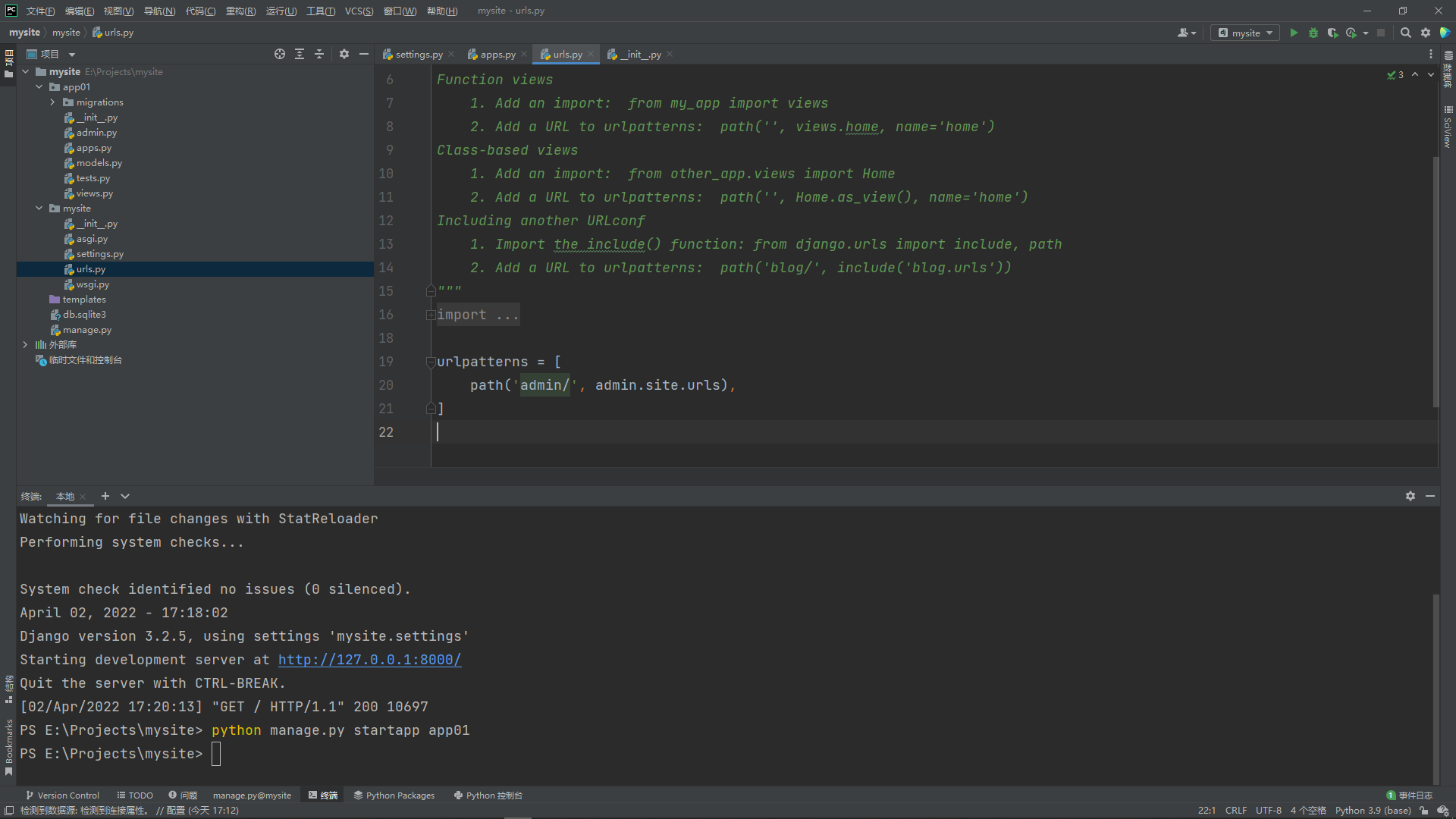
Task: Run with coverage using the shield-and-play icon
Action: (x=1332, y=33)
